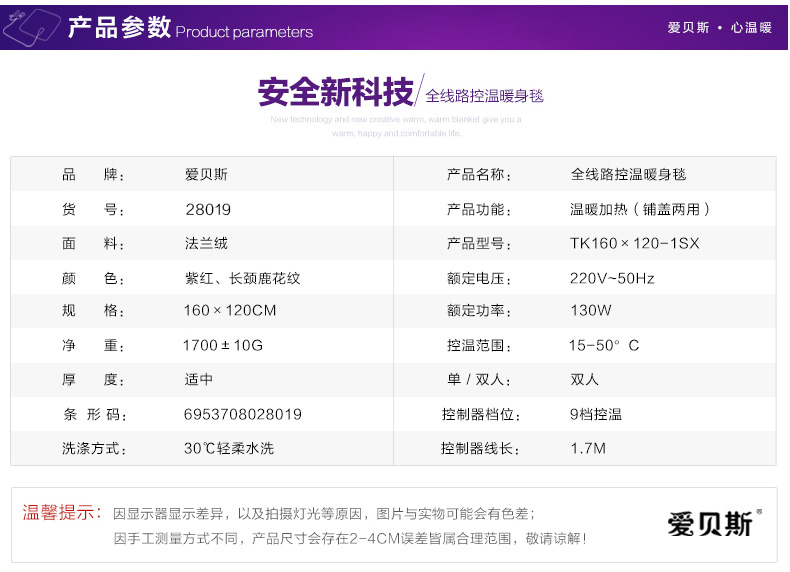Click the 控制器档位 label
This screenshot has height=572, width=790.
click(x=481, y=414)
